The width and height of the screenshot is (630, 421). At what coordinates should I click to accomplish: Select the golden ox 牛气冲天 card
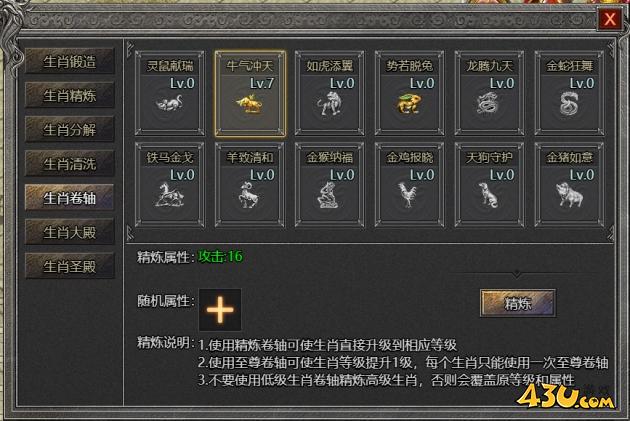point(250,93)
